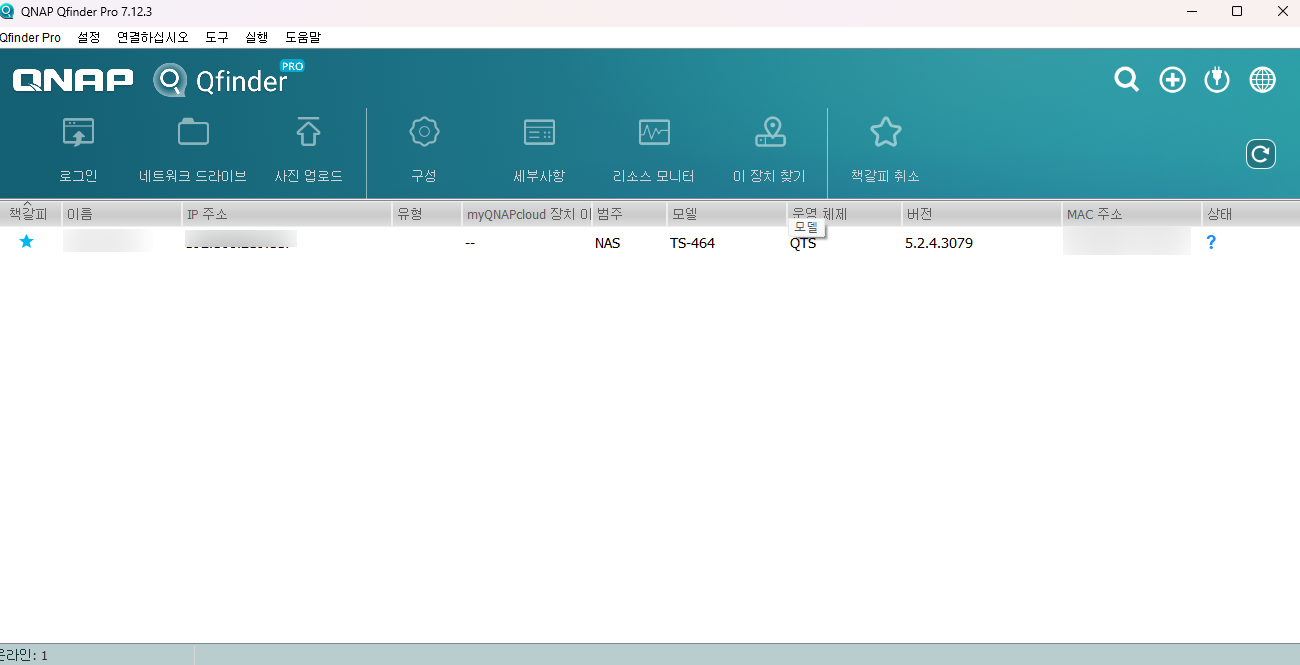Image resolution: width=1300 pixels, height=665 pixels.
Task: Sort by the myQNAPcloud 장치 column header
Action: 527,214
